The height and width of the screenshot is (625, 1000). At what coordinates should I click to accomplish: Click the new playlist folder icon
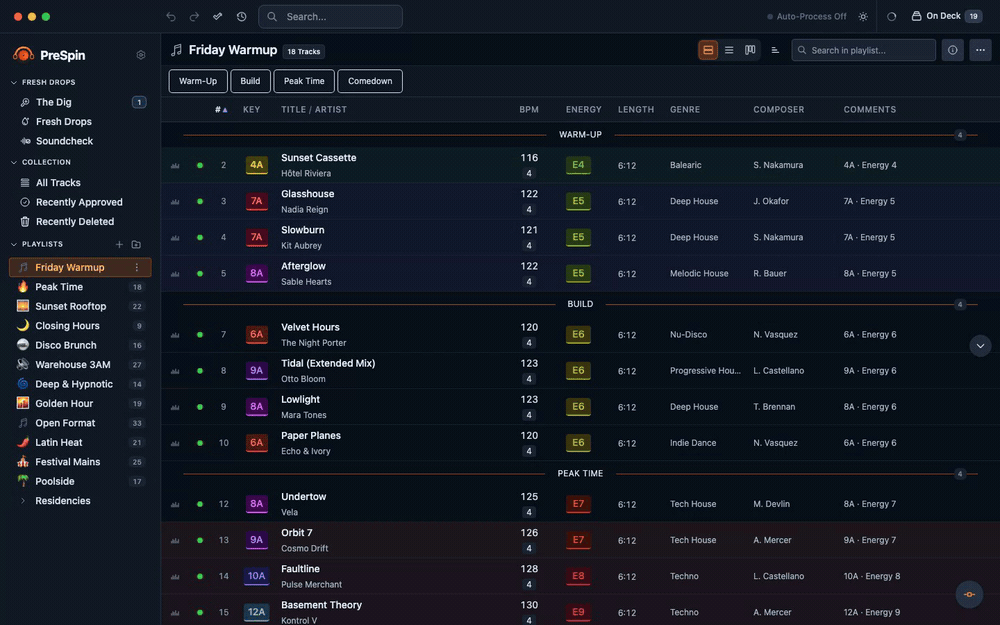[x=136, y=244]
